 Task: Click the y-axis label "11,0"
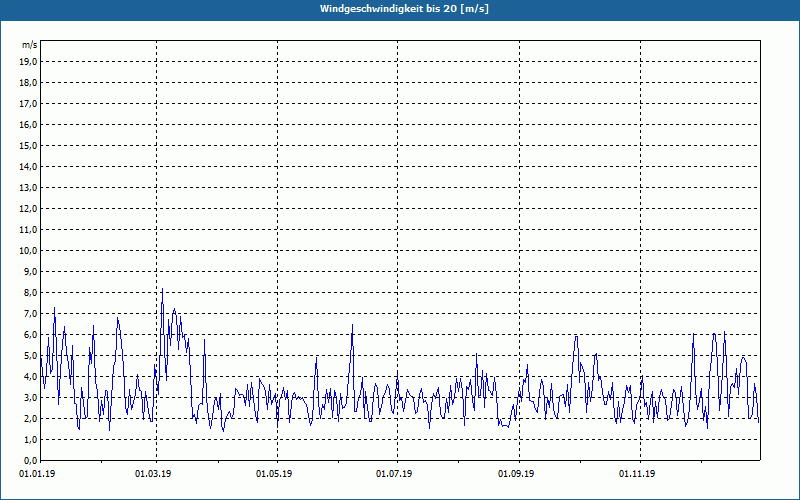tap(29, 230)
